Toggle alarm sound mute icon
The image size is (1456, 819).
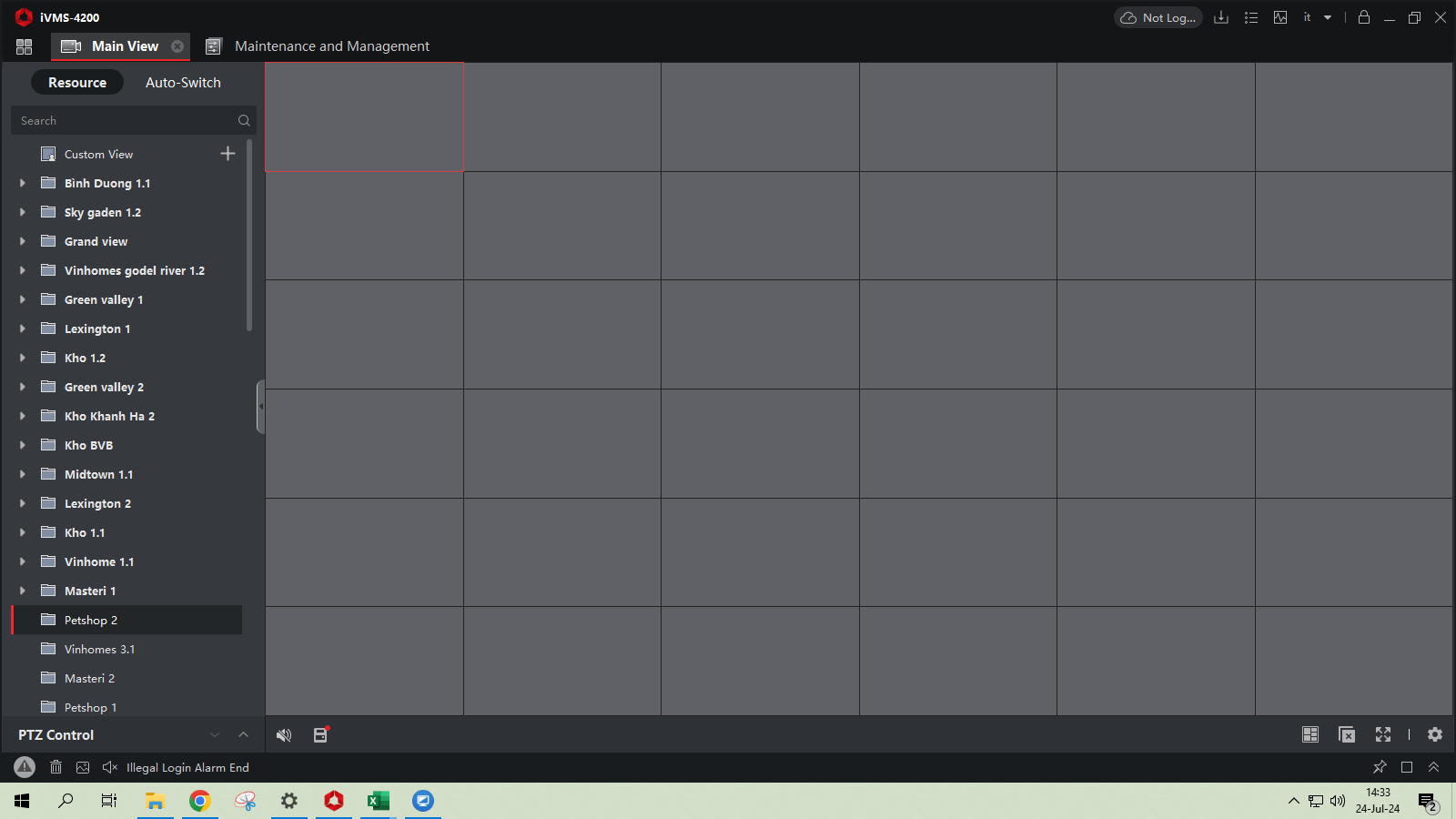(110, 767)
